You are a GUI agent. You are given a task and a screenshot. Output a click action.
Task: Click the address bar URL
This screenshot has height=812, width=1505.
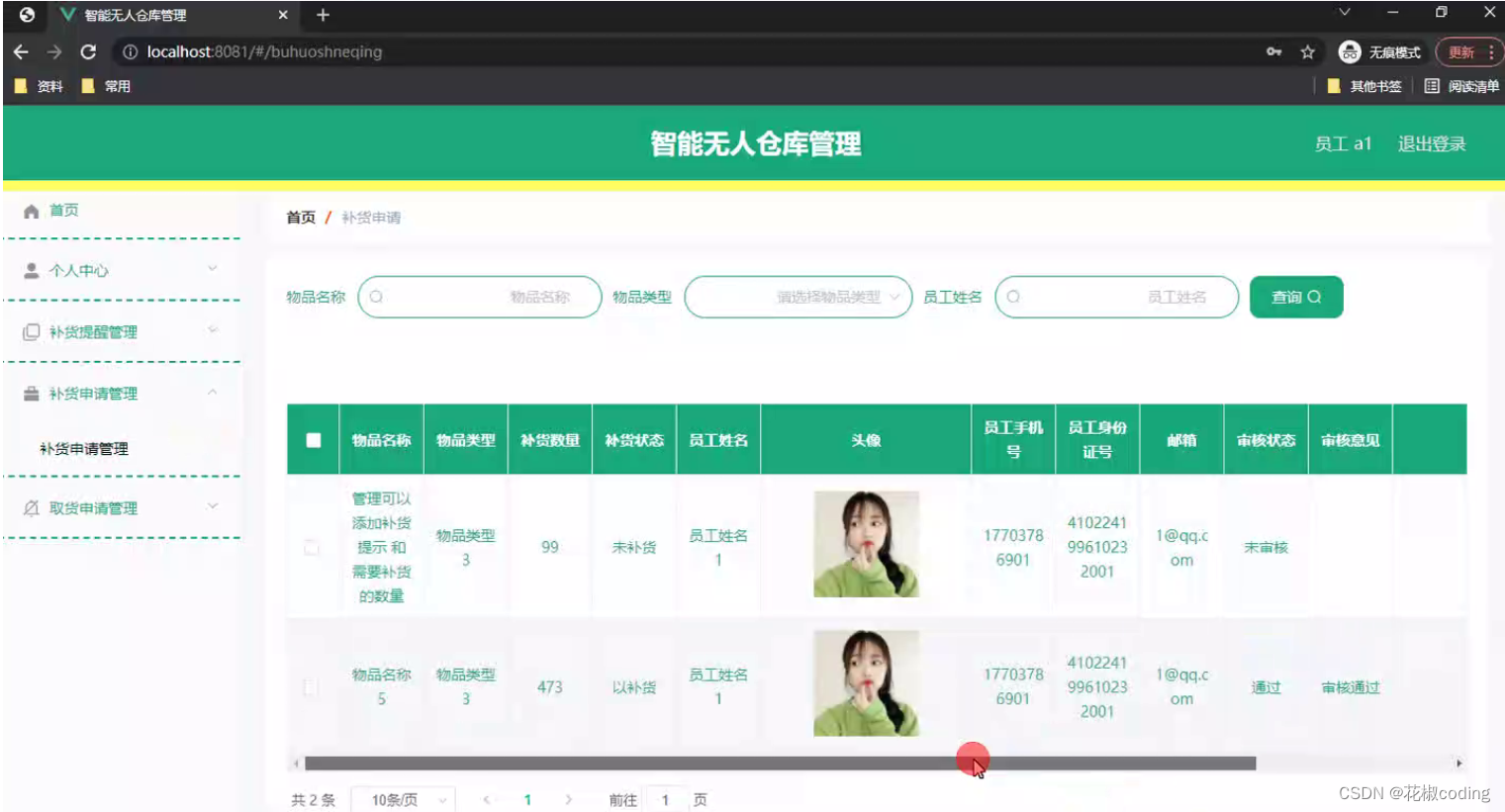pos(264,51)
